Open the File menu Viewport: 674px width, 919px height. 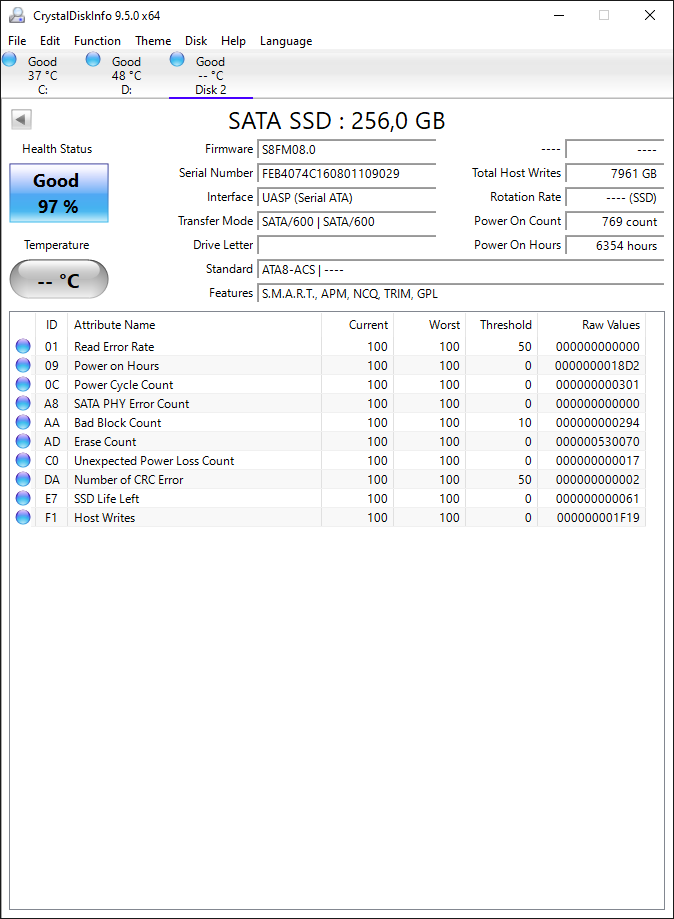click(x=17, y=41)
